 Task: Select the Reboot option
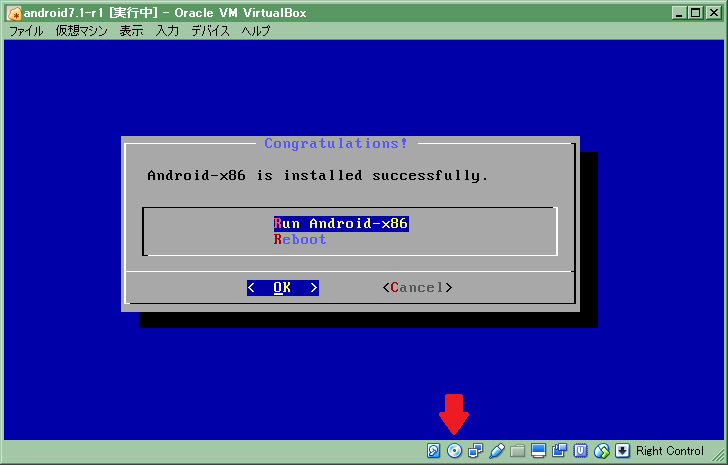coord(300,239)
